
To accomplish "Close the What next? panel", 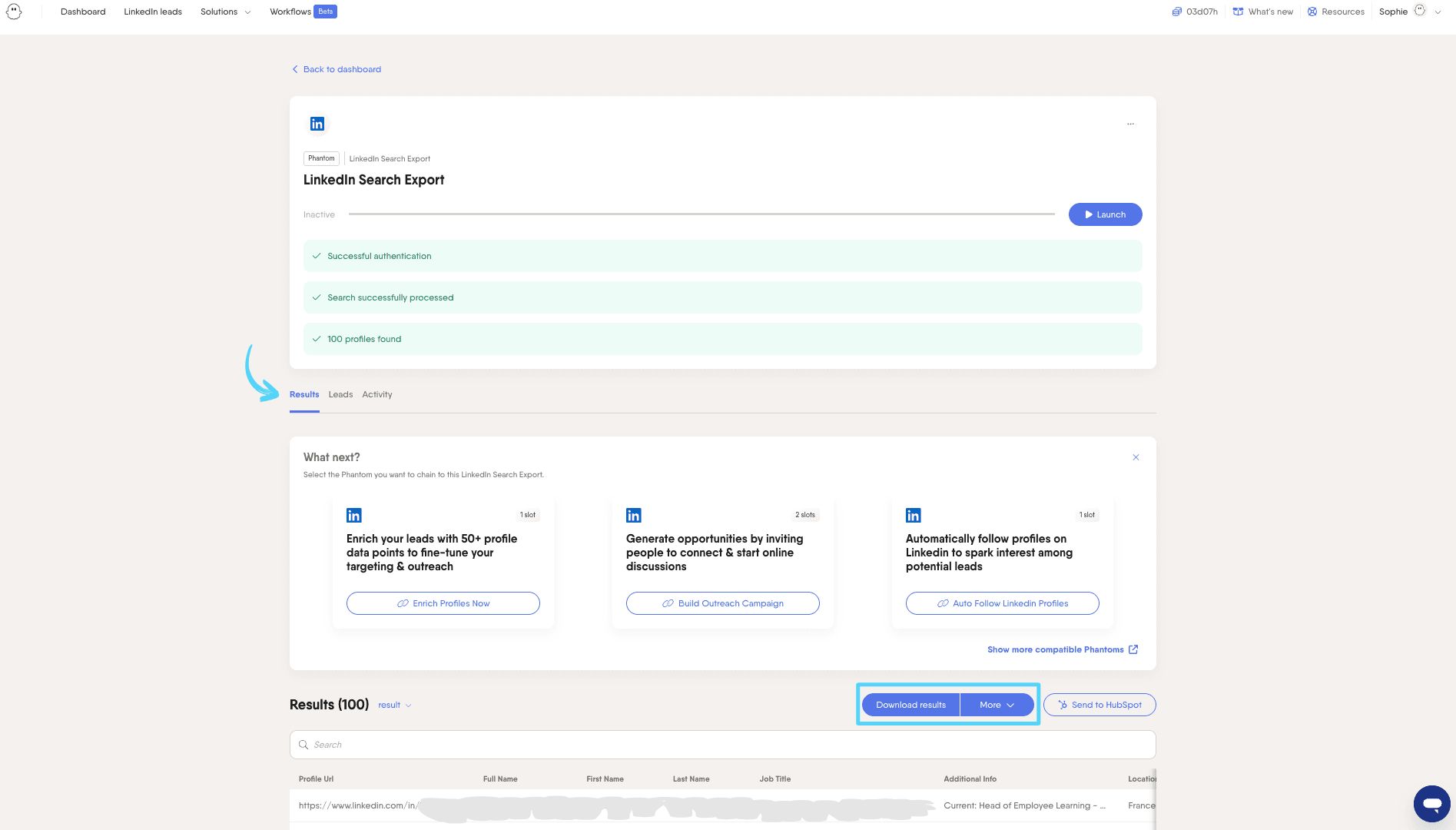I will (1136, 457).
